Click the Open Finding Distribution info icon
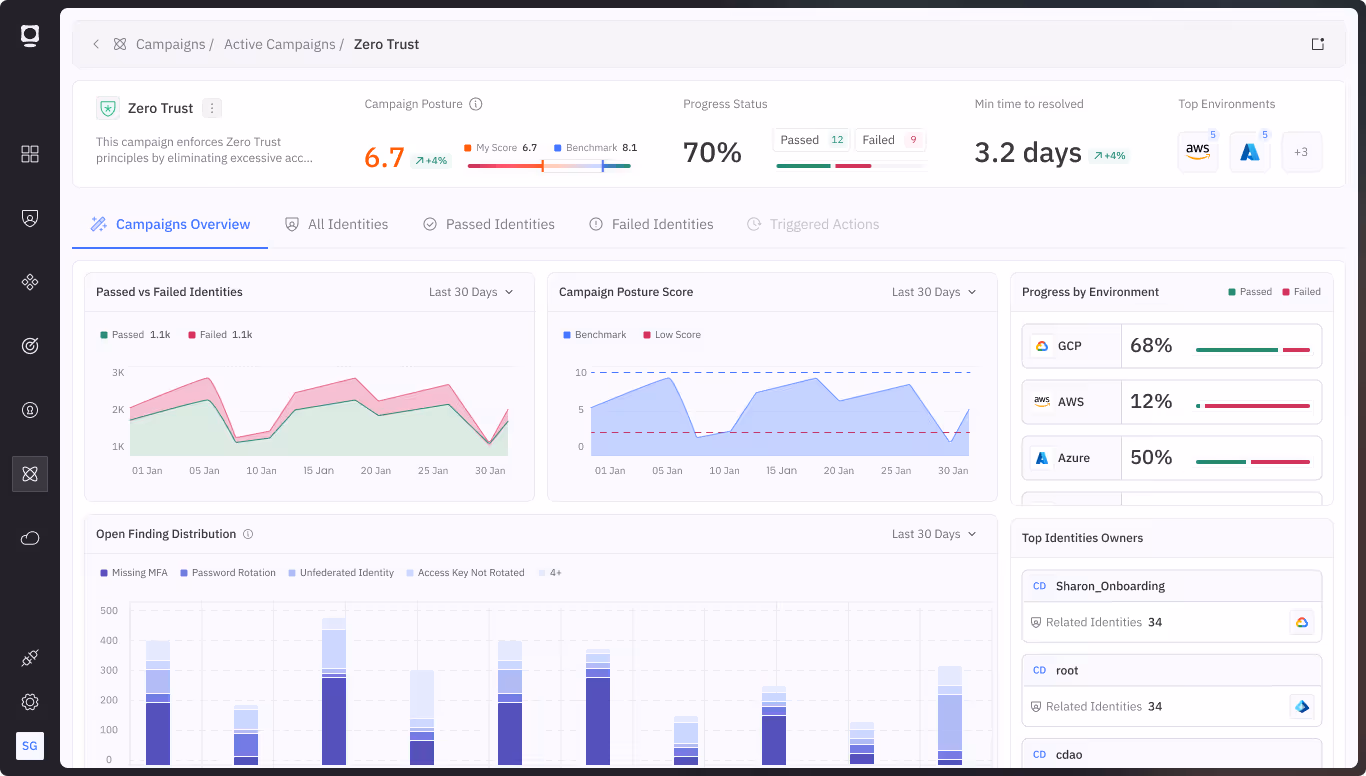The height and width of the screenshot is (776, 1366). [248, 534]
